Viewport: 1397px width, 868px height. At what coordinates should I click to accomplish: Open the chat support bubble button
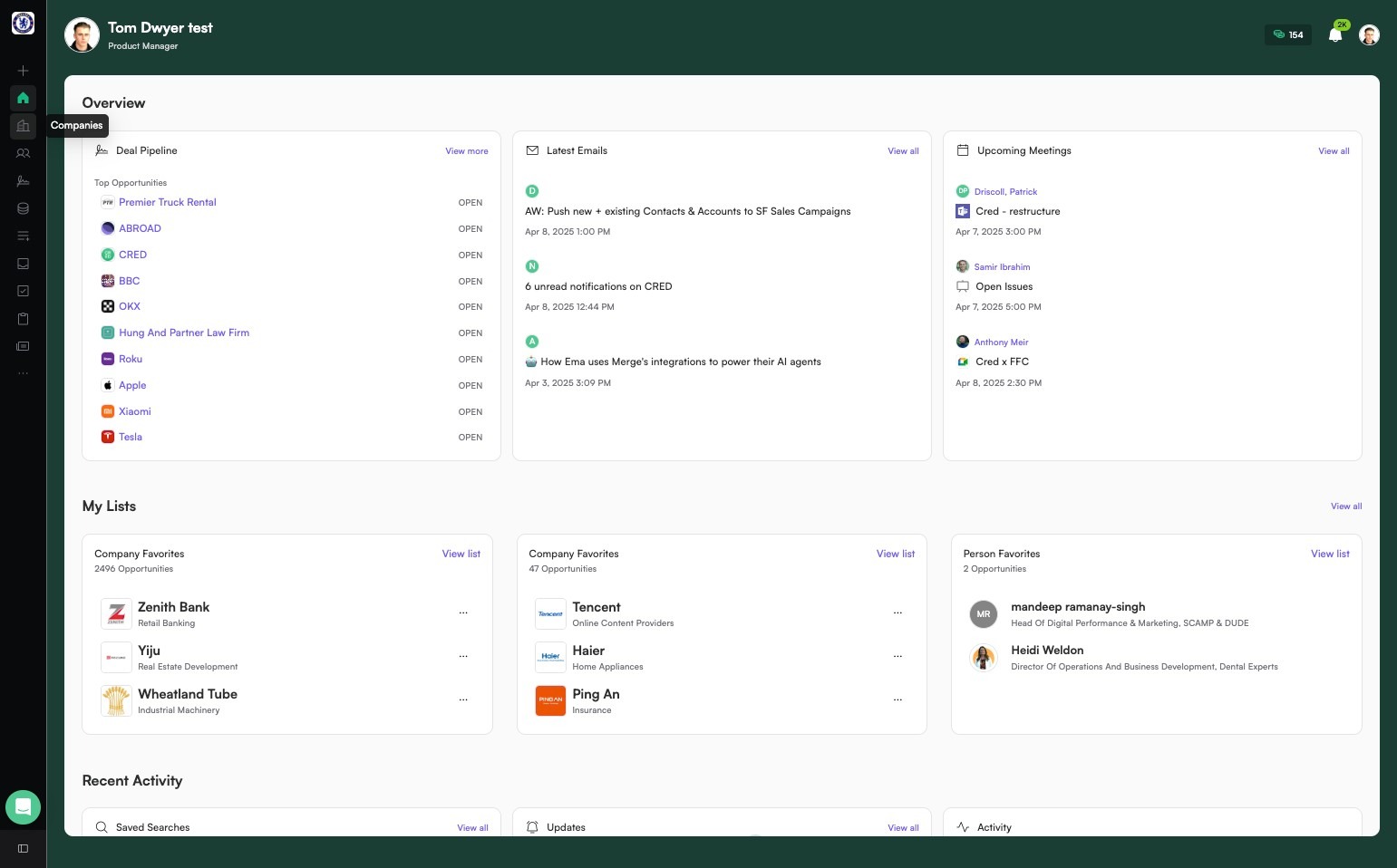click(23, 806)
